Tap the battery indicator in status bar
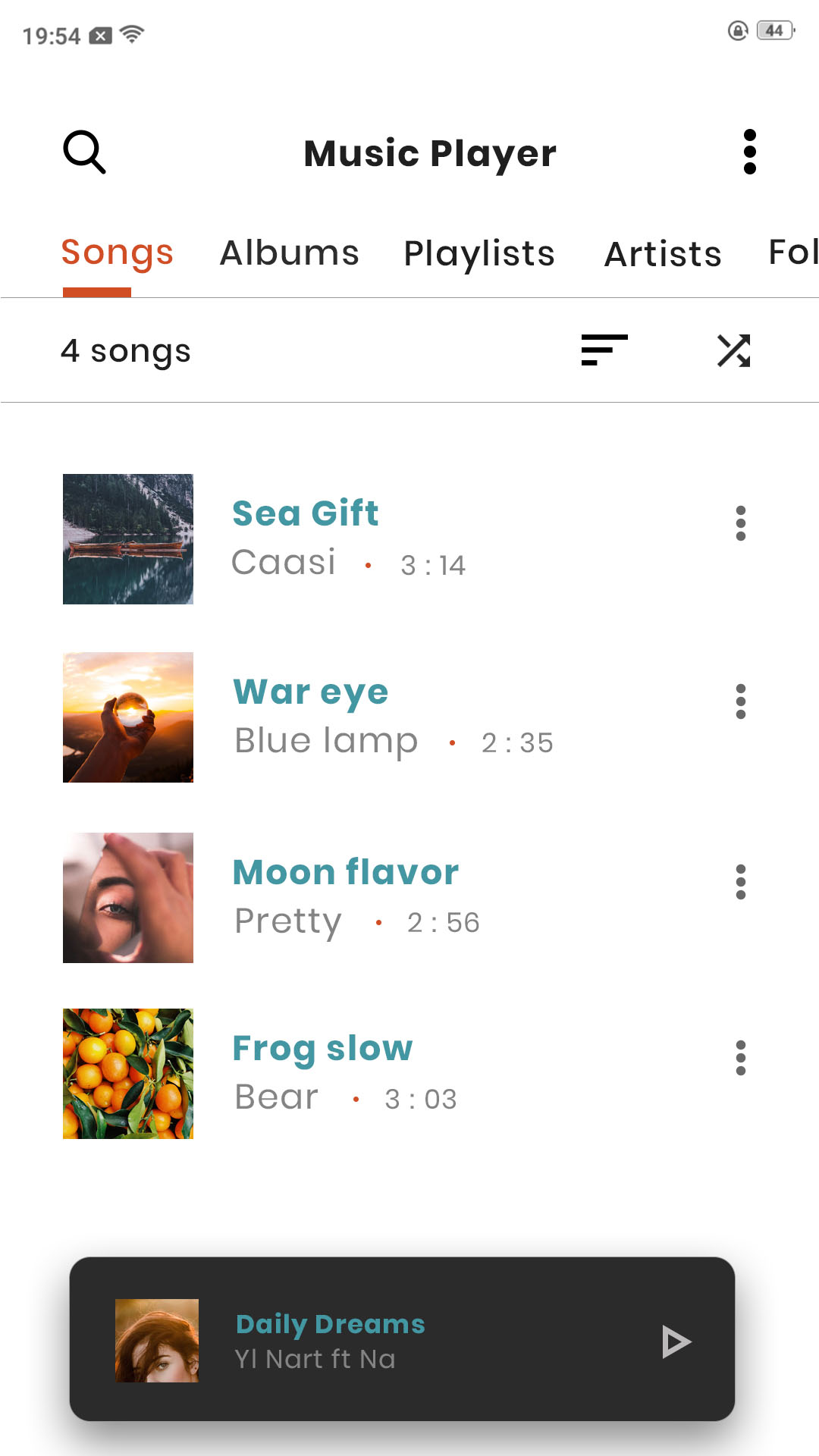This screenshot has height=1456, width=819. tap(775, 31)
